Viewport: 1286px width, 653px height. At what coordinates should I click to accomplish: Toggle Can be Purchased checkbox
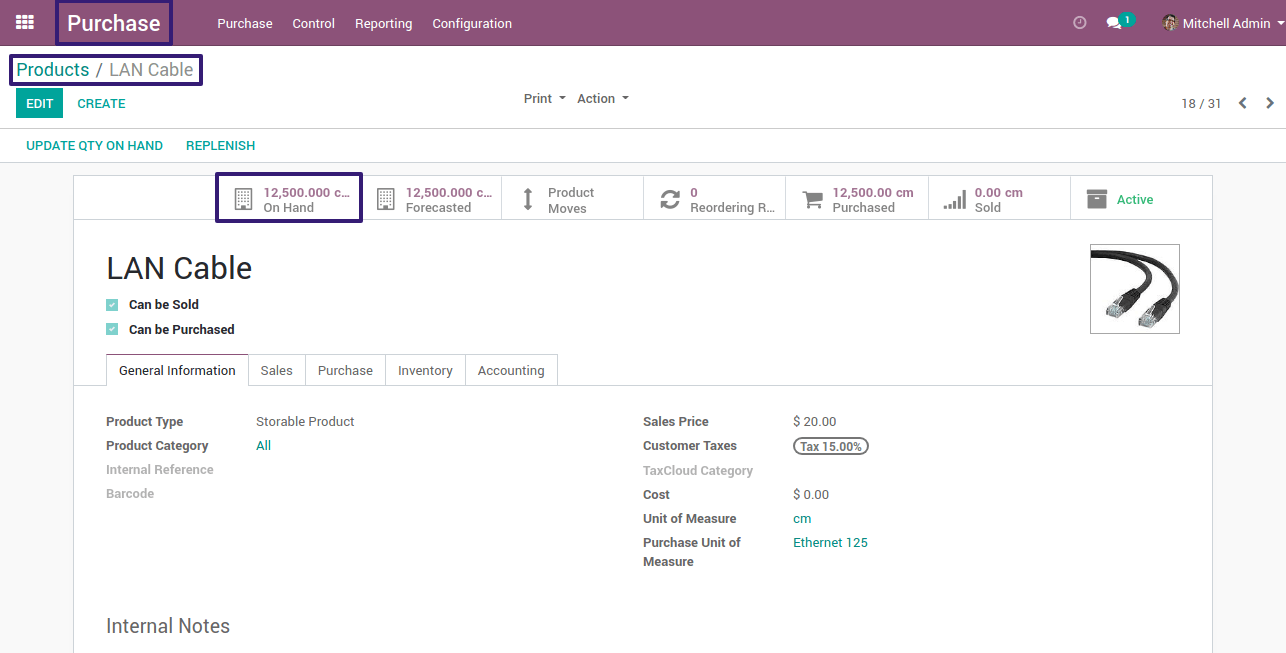[112, 329]
